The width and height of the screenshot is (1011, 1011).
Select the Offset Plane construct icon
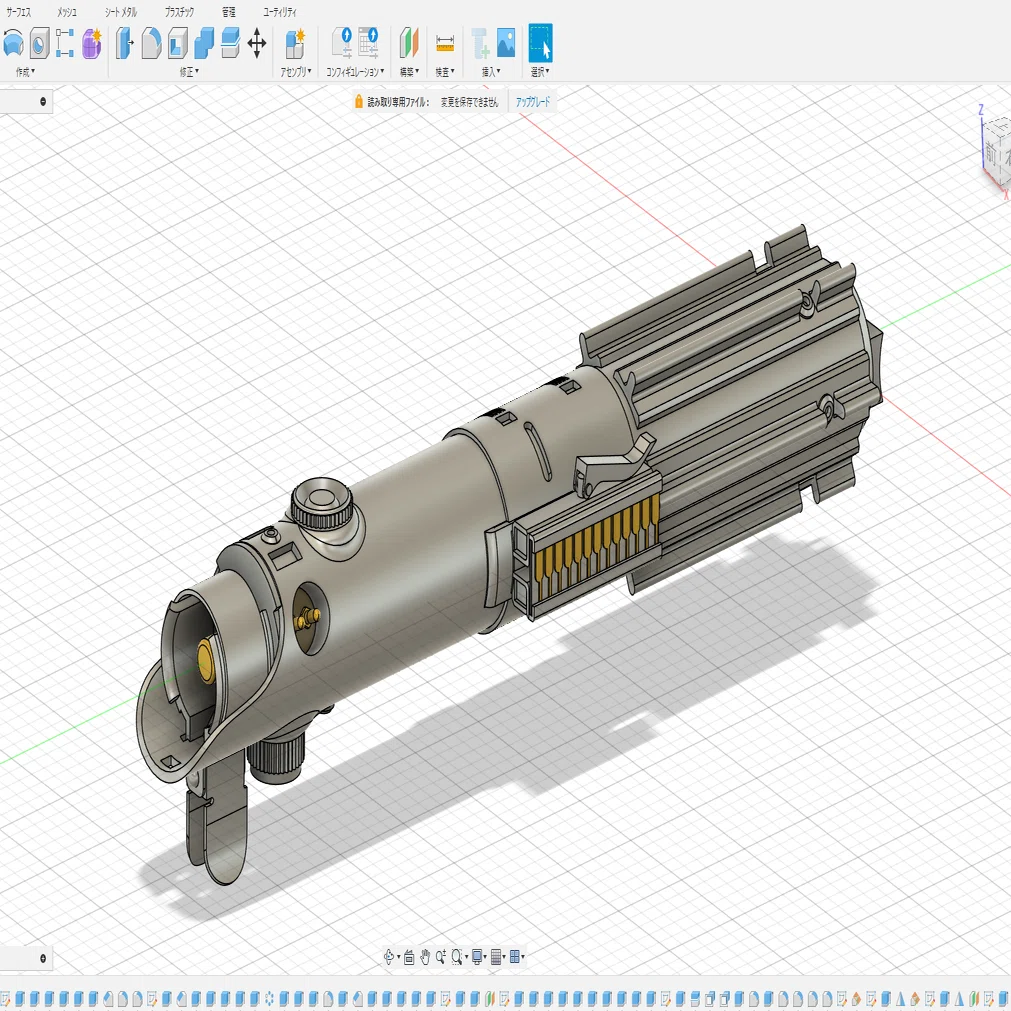click(x=409, y=43)
